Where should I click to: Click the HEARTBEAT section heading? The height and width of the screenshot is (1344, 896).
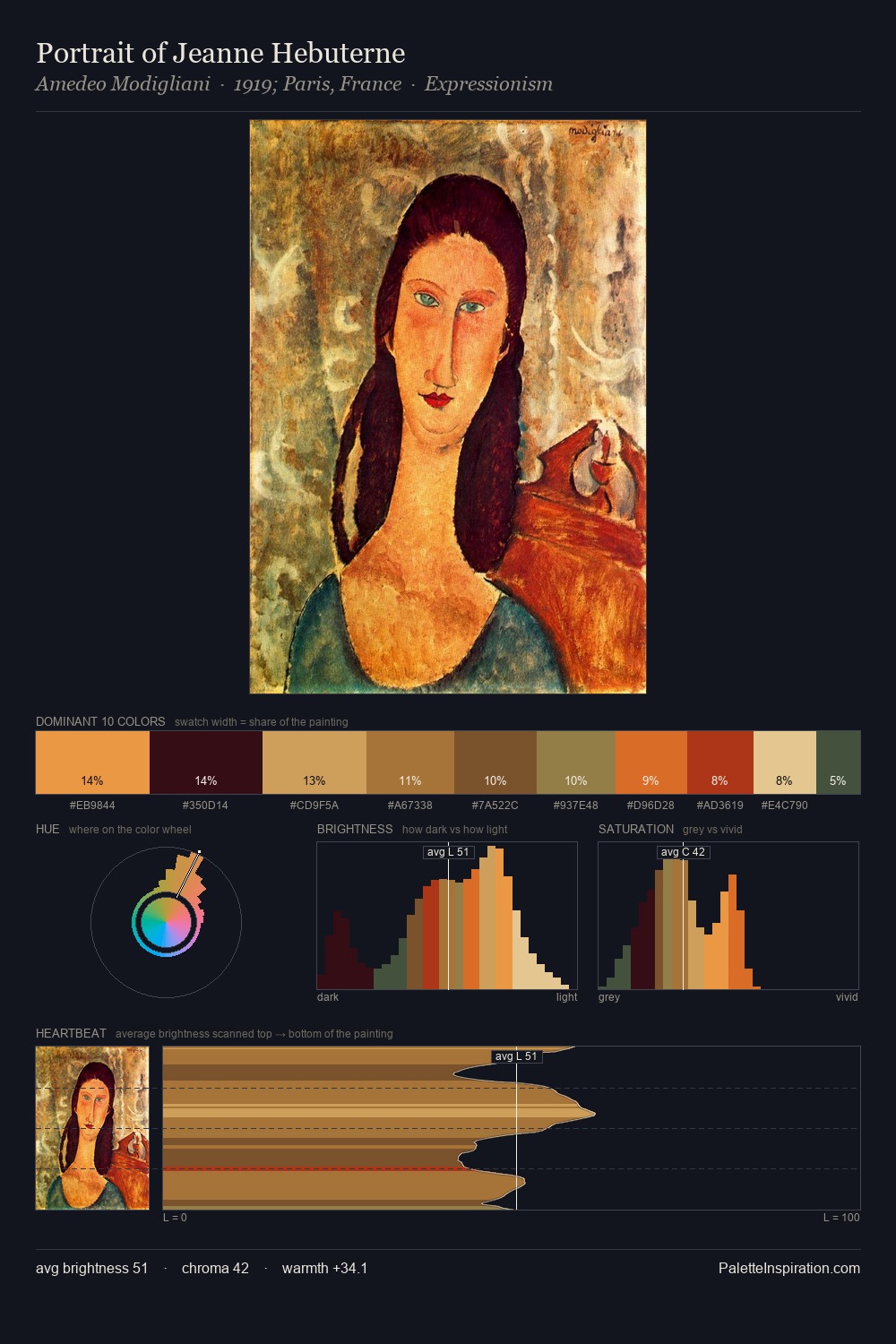(x=71, y=1033)
